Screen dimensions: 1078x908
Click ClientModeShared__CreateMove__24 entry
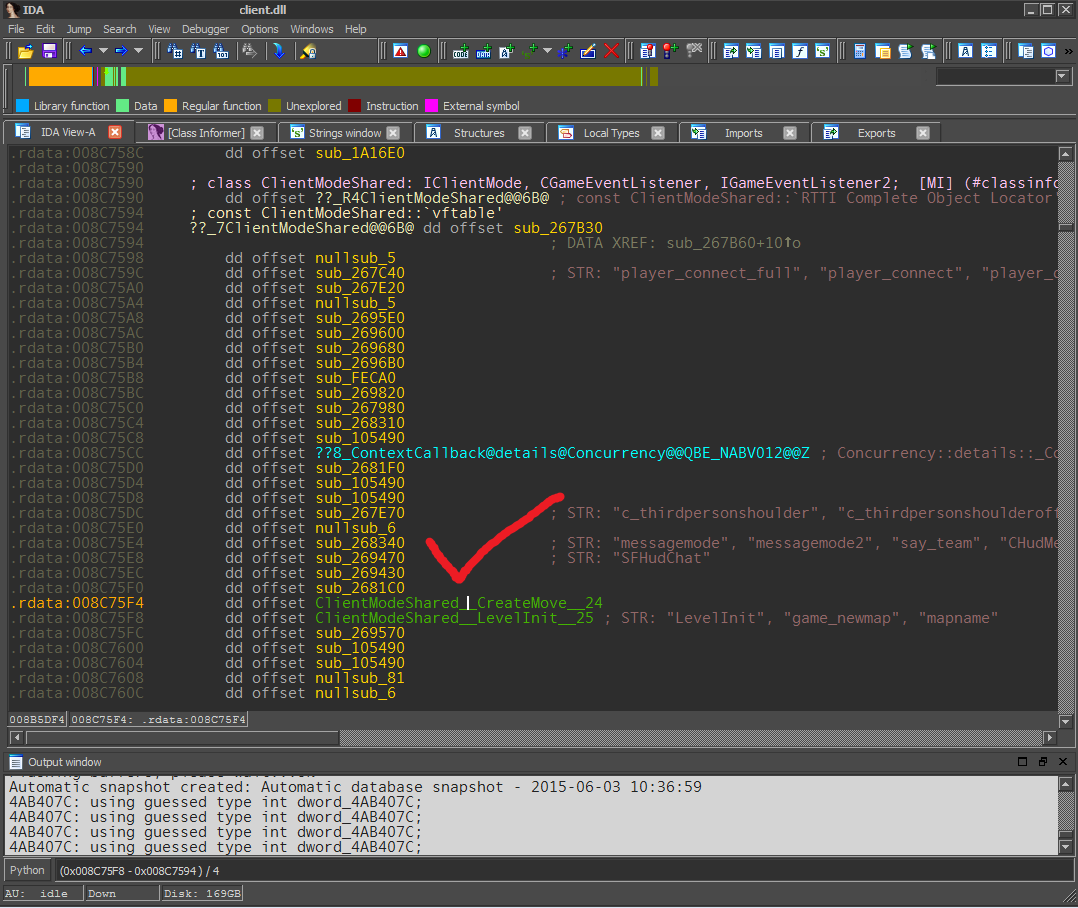pos(459,603)
